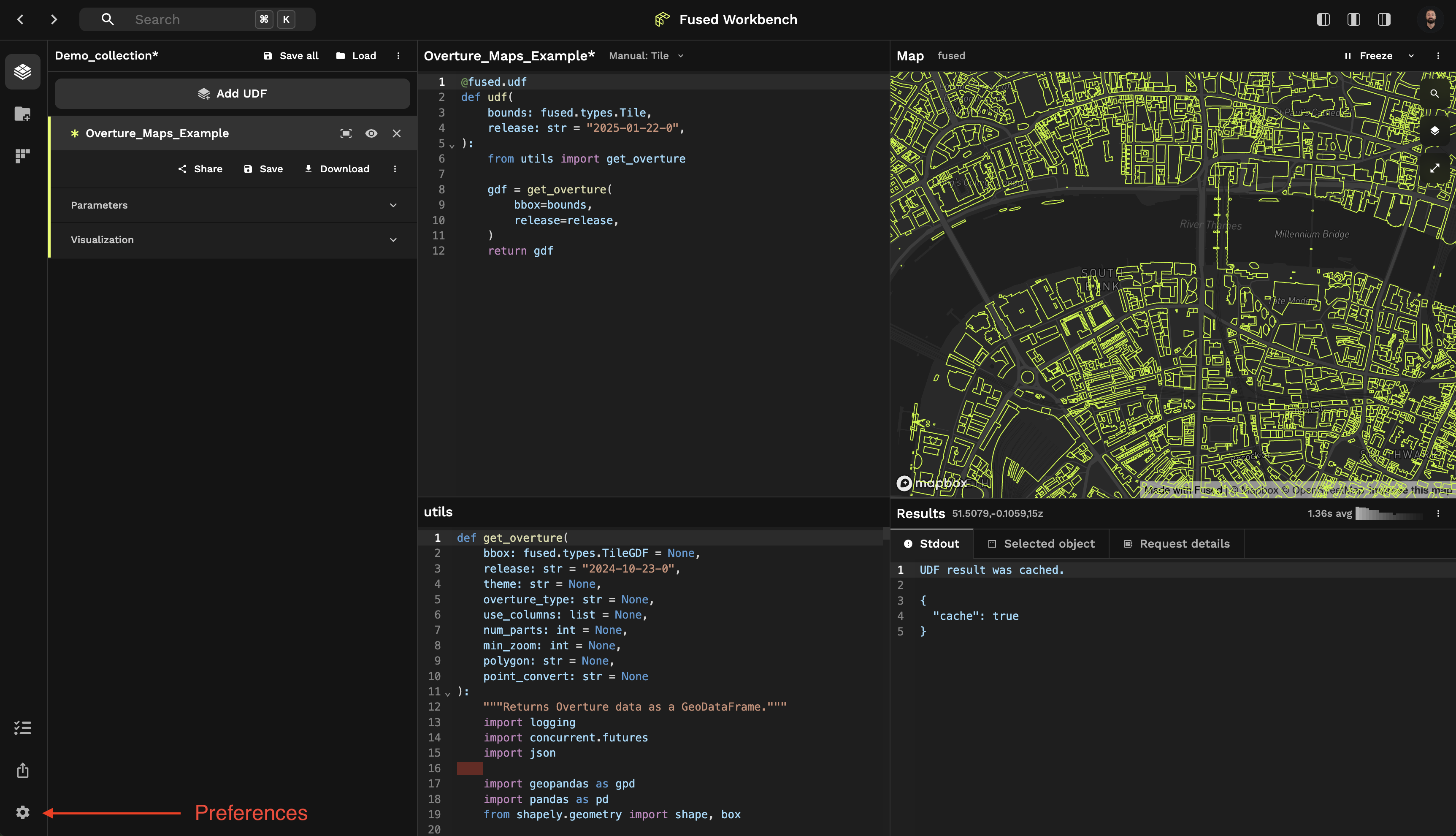Toggle the left panel layout icon
Viewport: 1456px width, 836px height.
pos(1323,19)
